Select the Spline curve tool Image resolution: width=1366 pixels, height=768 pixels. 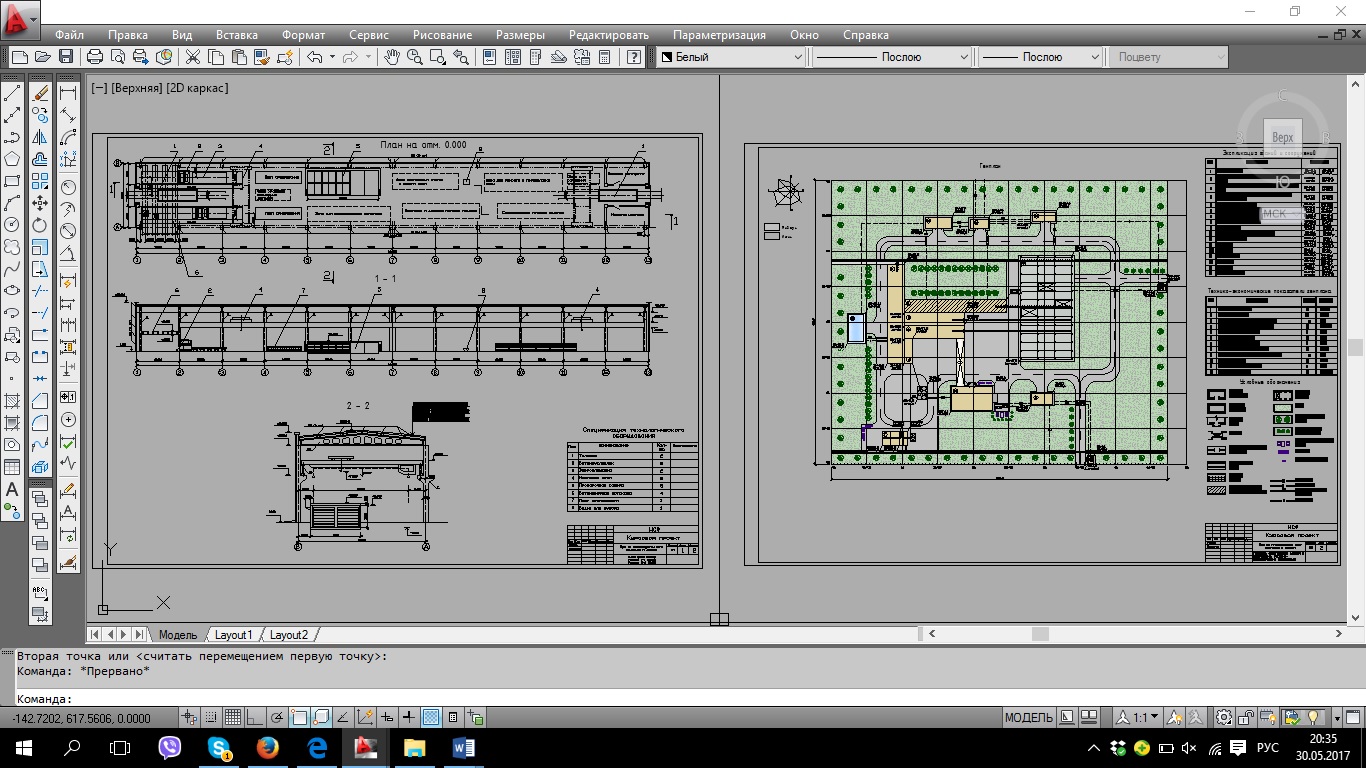pos(12,268)
